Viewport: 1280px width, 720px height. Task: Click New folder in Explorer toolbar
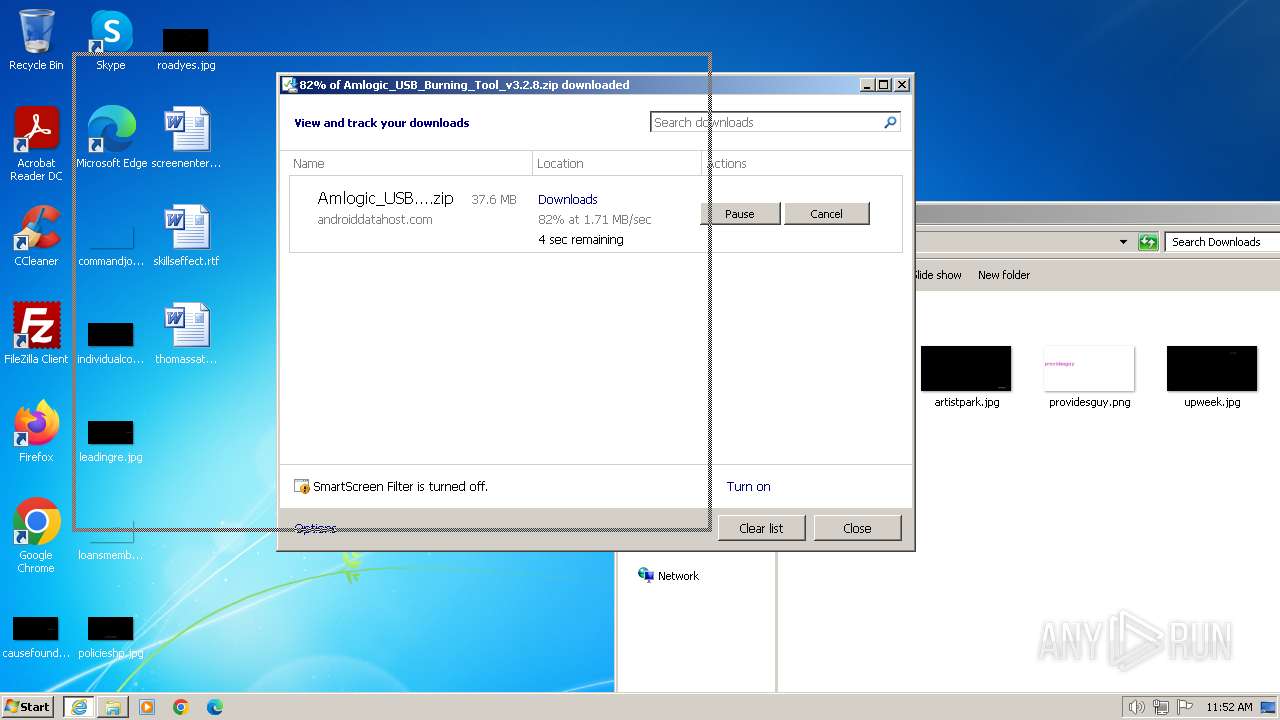coord(1004,275)
